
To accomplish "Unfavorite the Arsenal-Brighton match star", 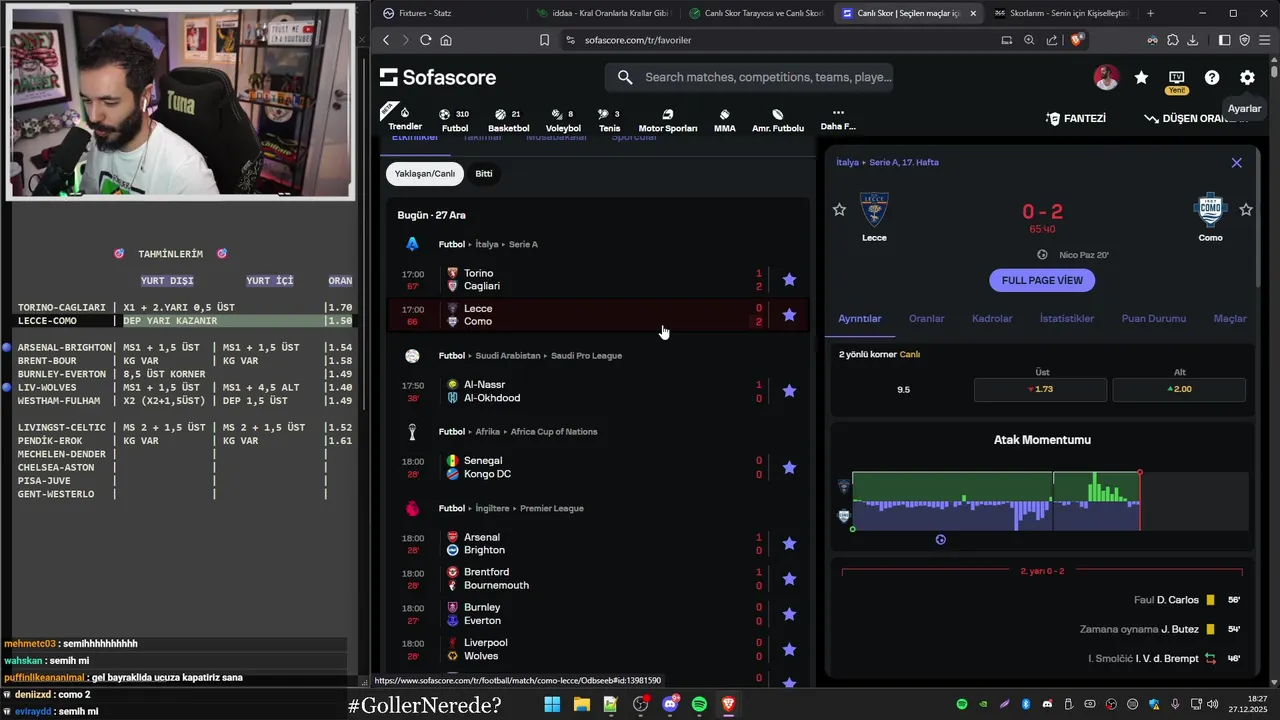I will click(x=789, y=544).
